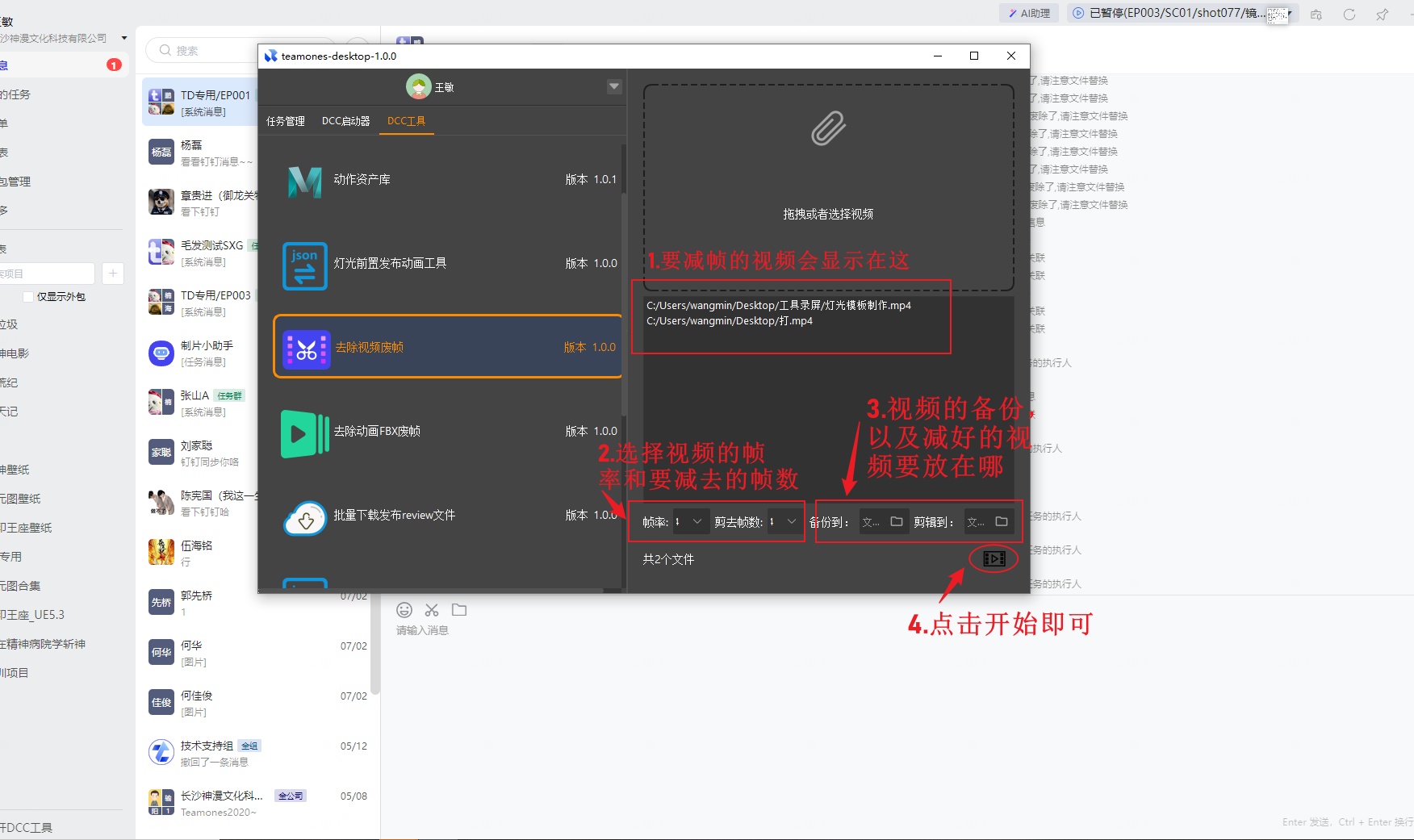Open the batch download review files cloud icon
This screenshot has width=1414, height=840.
tap(304, 516)
